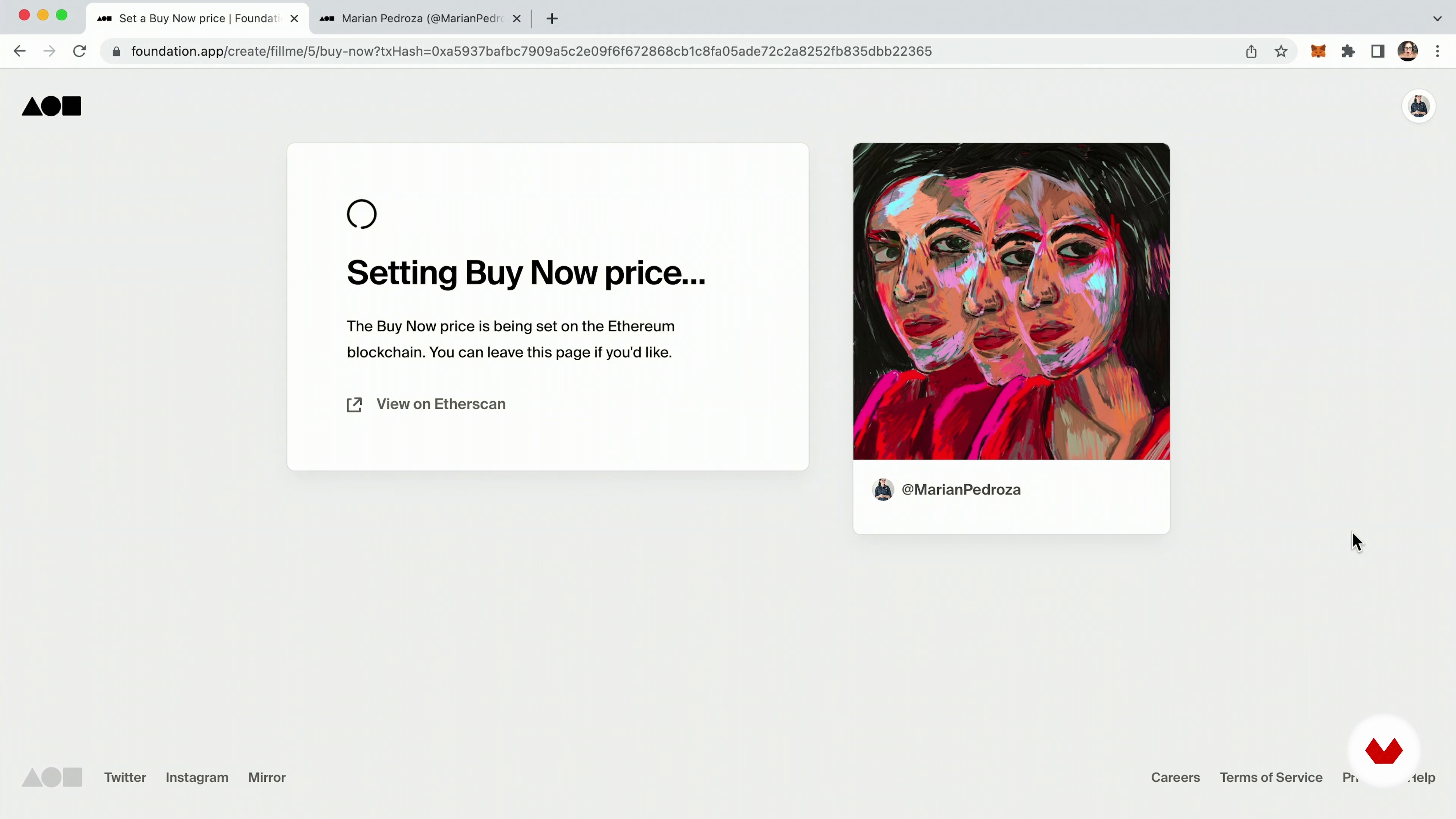Click the Foundation logo in header

tap(52, 106)
